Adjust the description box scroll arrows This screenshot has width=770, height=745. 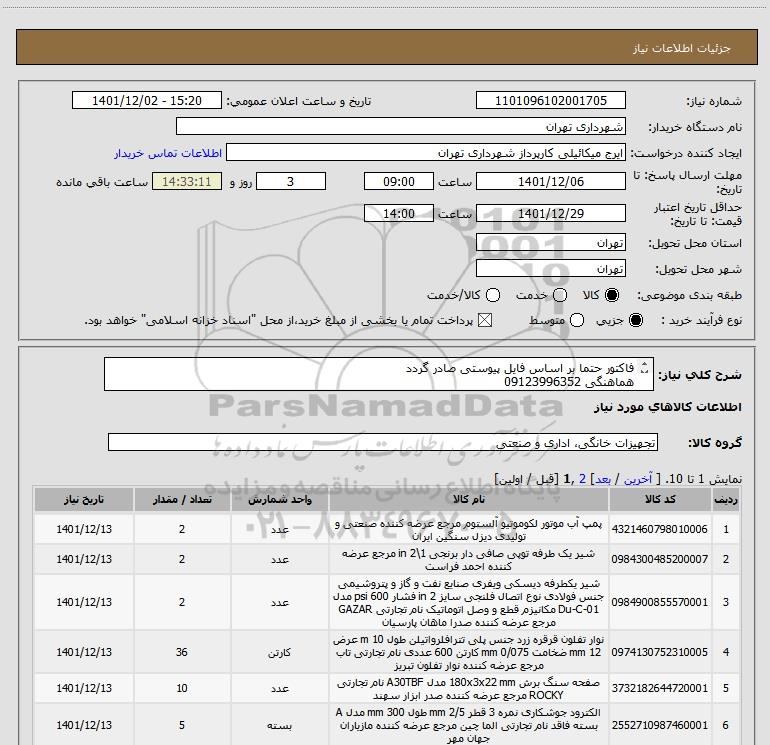(645, 367)
